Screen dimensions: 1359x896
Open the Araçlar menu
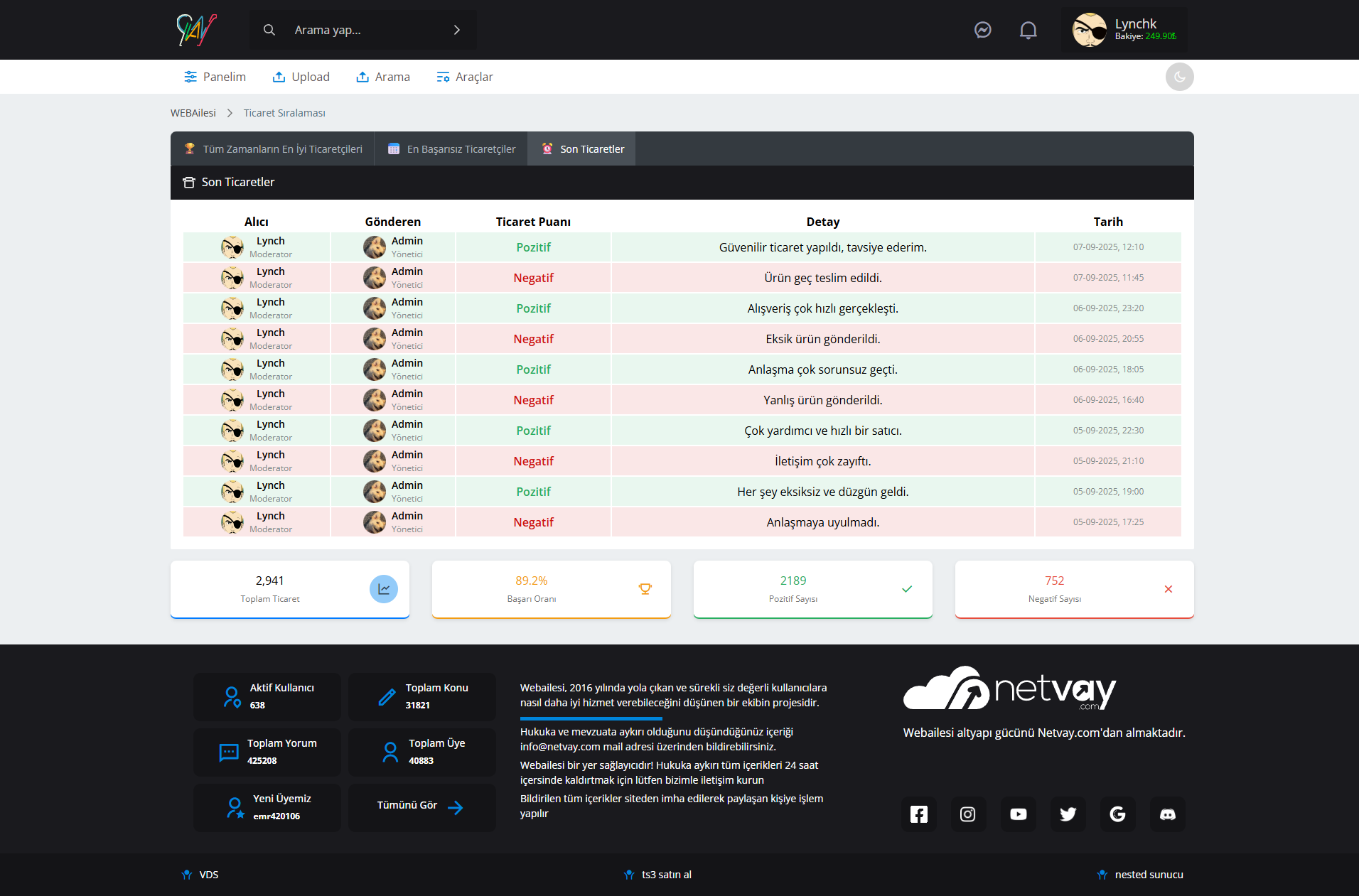click(465, 77)
